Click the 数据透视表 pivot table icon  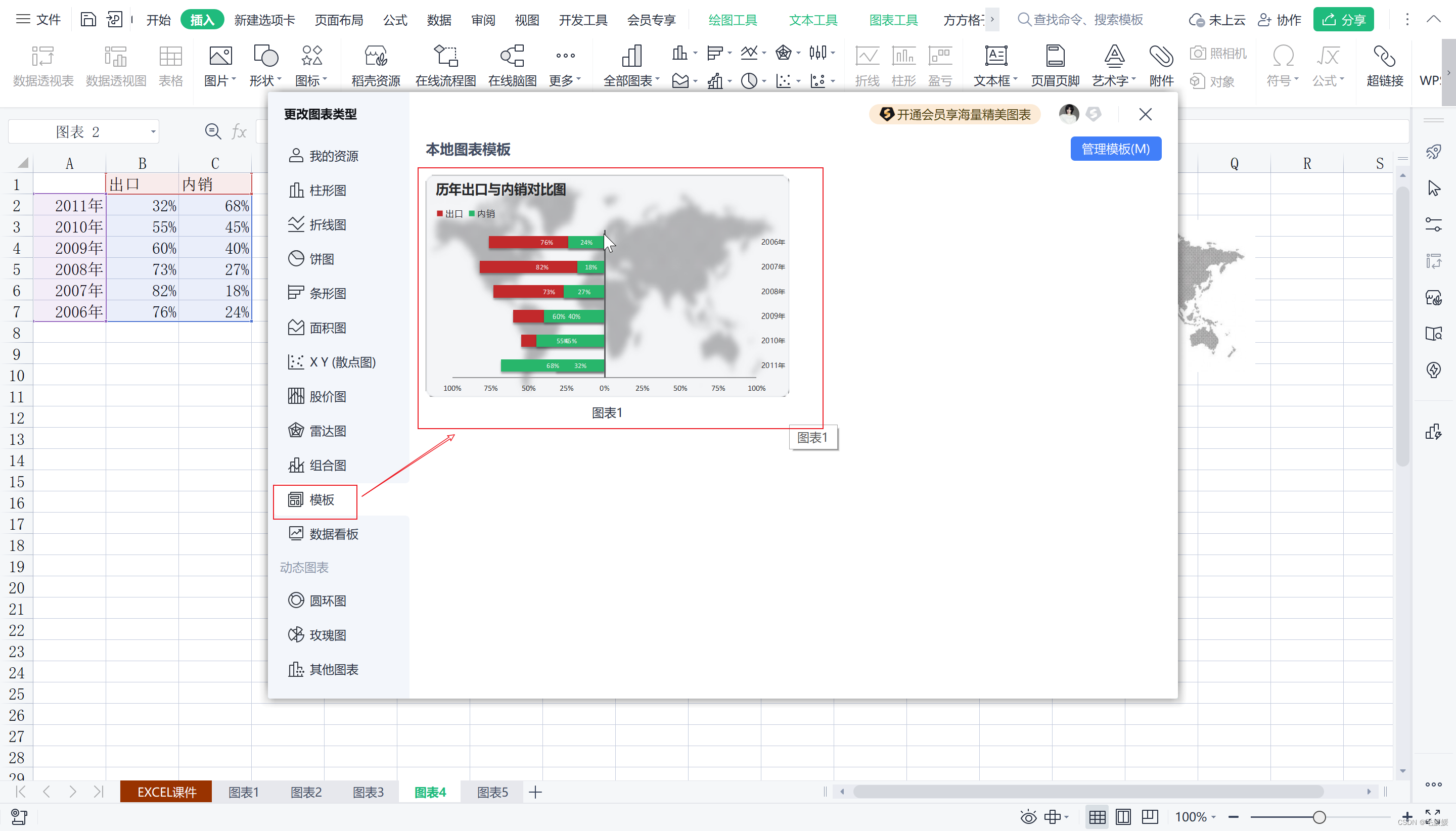pos(43,56)
